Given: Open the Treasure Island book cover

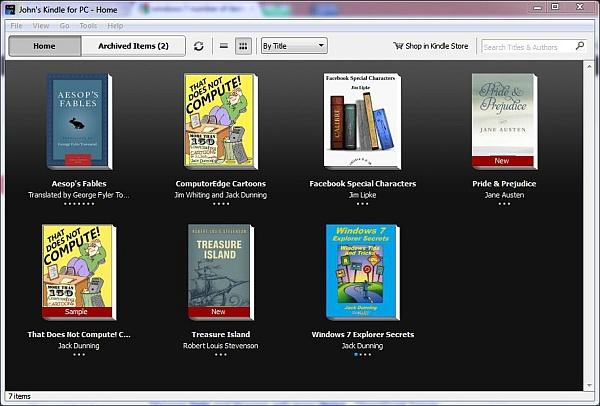Looking at the screenshot, I should [x=221, y=272].
